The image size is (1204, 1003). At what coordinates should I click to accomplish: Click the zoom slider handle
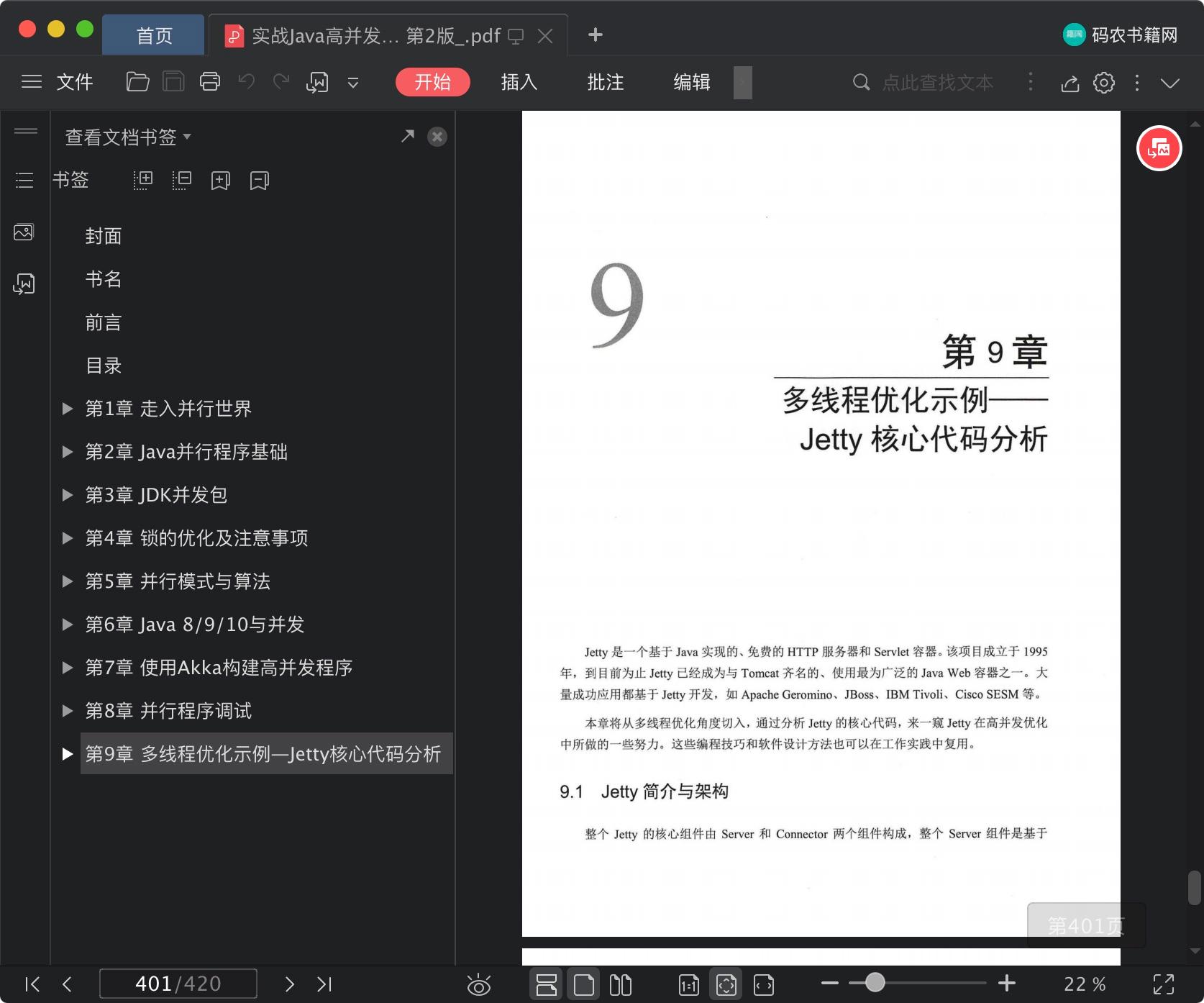(x=875, y=983)
